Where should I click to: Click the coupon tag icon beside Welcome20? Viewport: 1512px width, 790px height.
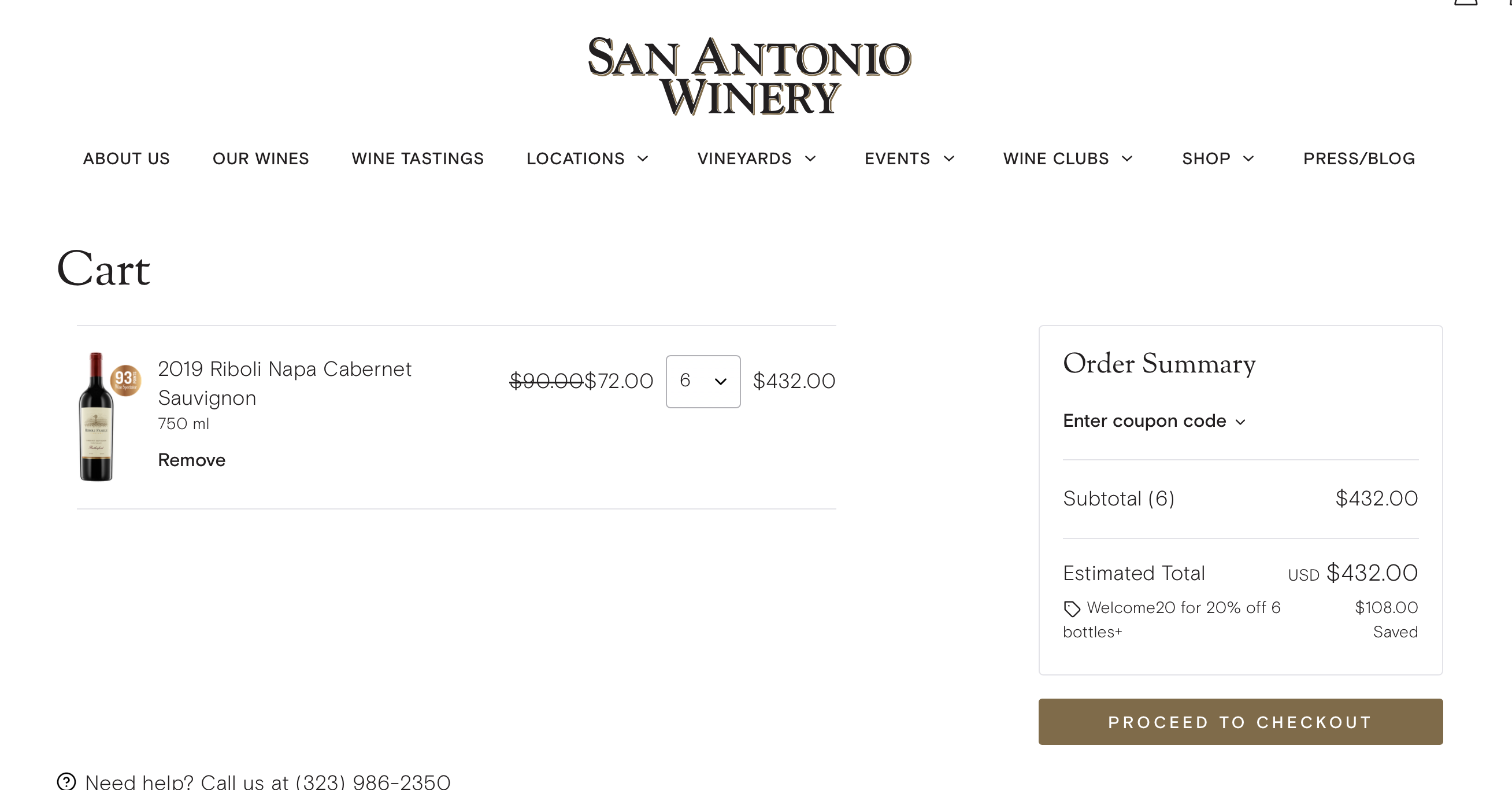(1072, 608)
